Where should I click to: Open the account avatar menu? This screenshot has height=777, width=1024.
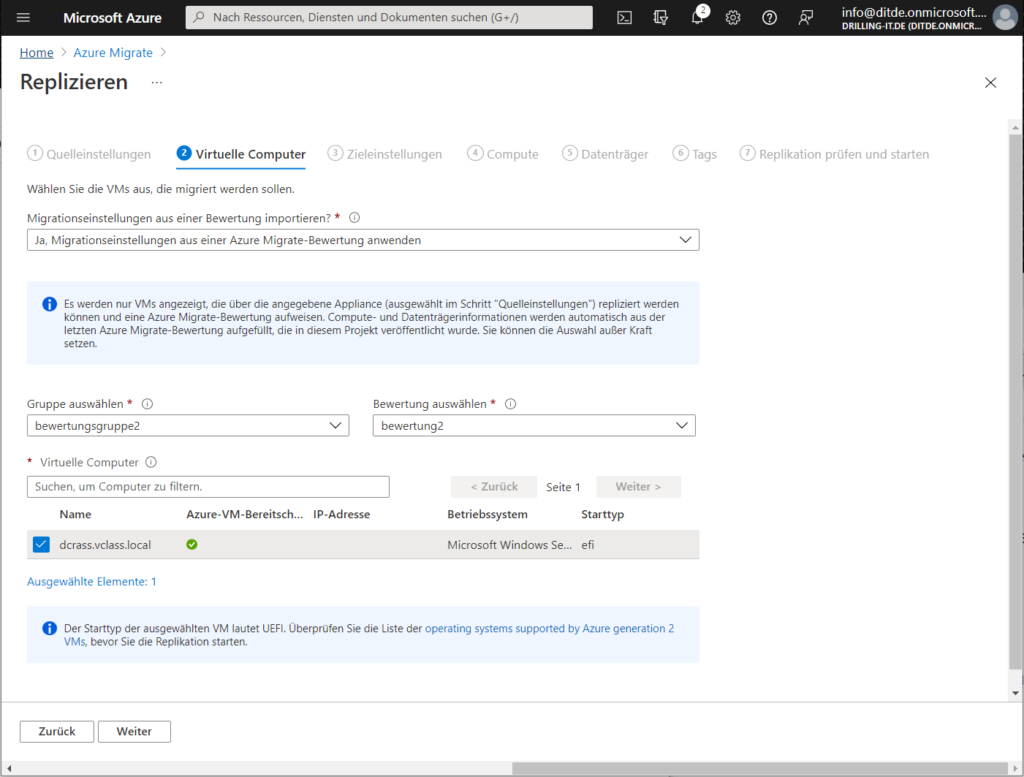(1004, 18)
